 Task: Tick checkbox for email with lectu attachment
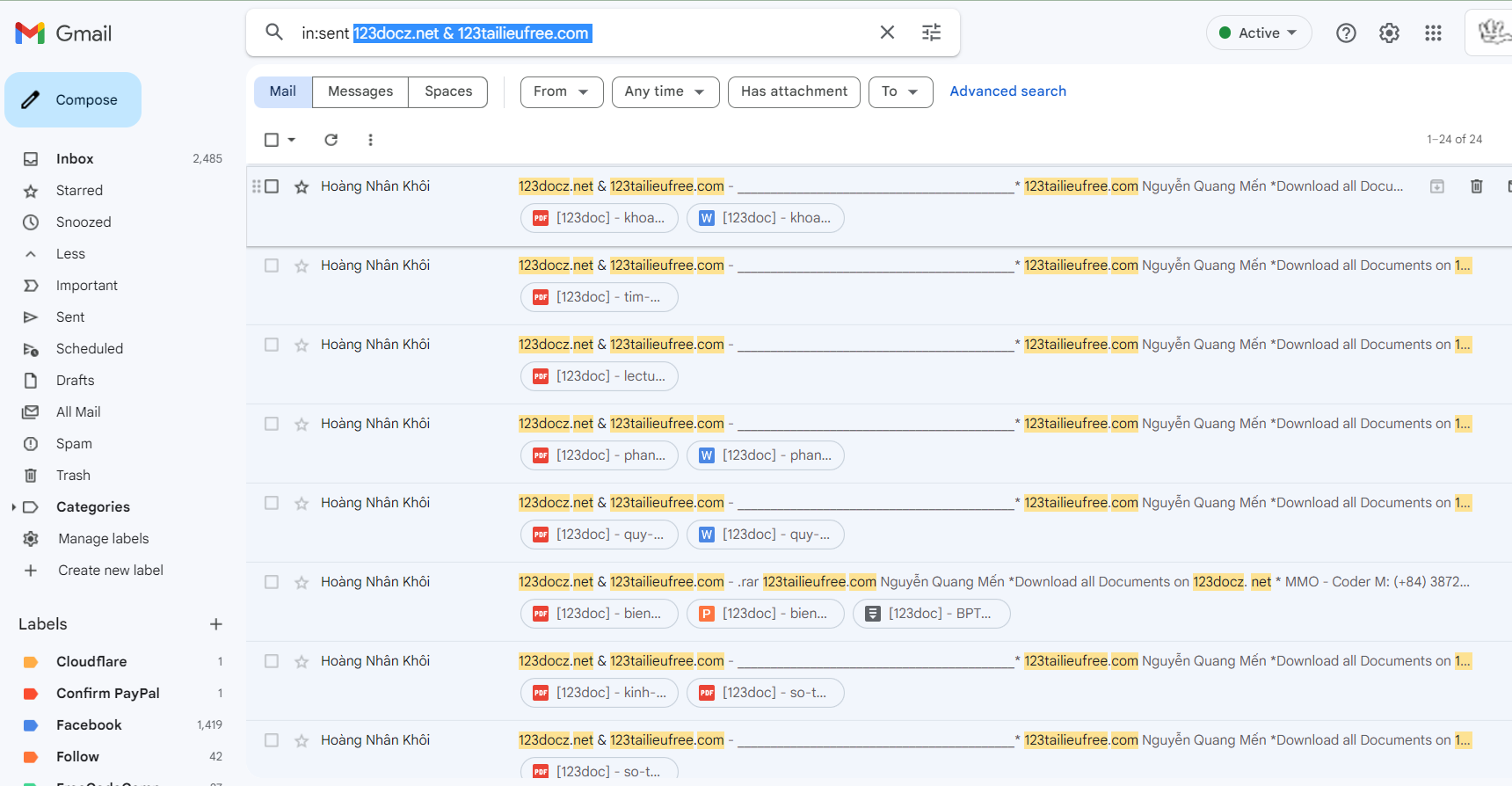point(272,345)
